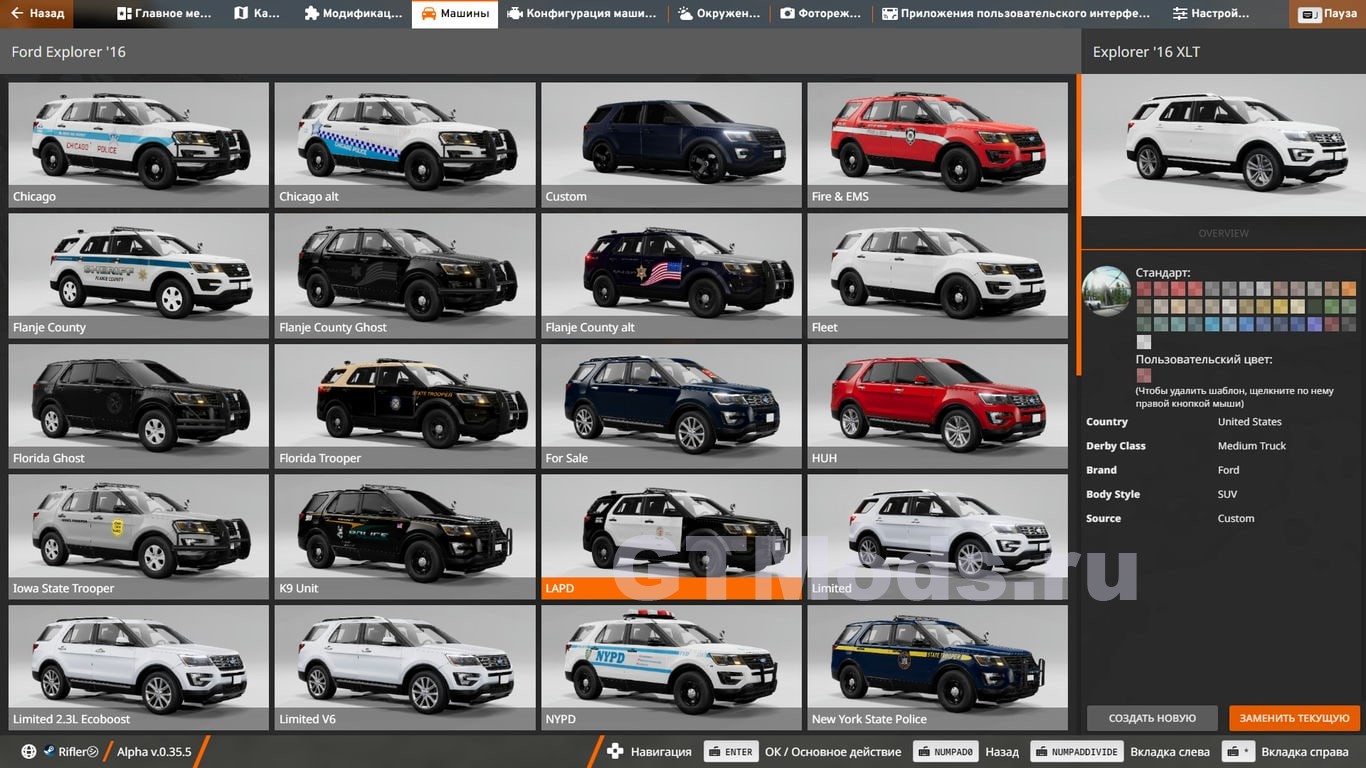Image resolution: width=1366 pixels, height=768 pixels.
Task: Choose the Flanje County Ghost configuration
Action: (x=405, y=275)
